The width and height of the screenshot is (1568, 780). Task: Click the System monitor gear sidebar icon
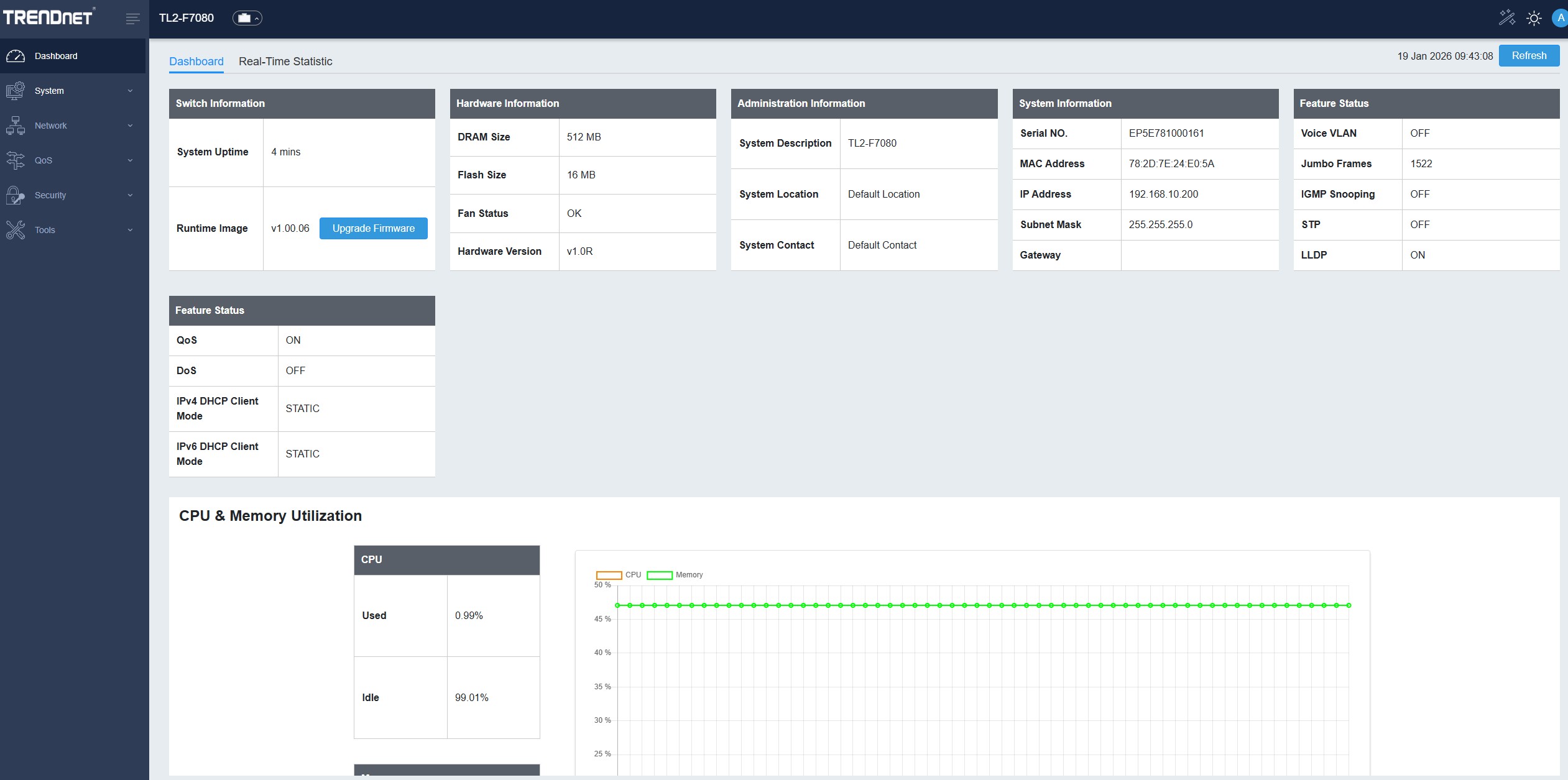[x=16, y=91]
